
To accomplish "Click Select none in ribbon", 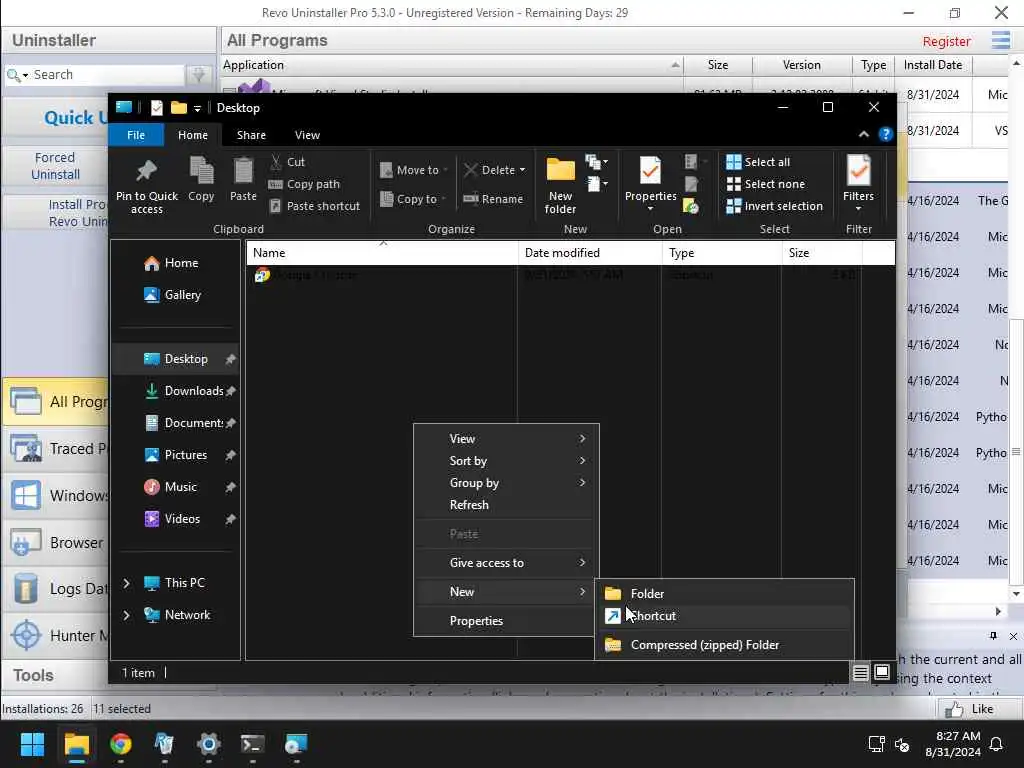I will pos(765,184).
